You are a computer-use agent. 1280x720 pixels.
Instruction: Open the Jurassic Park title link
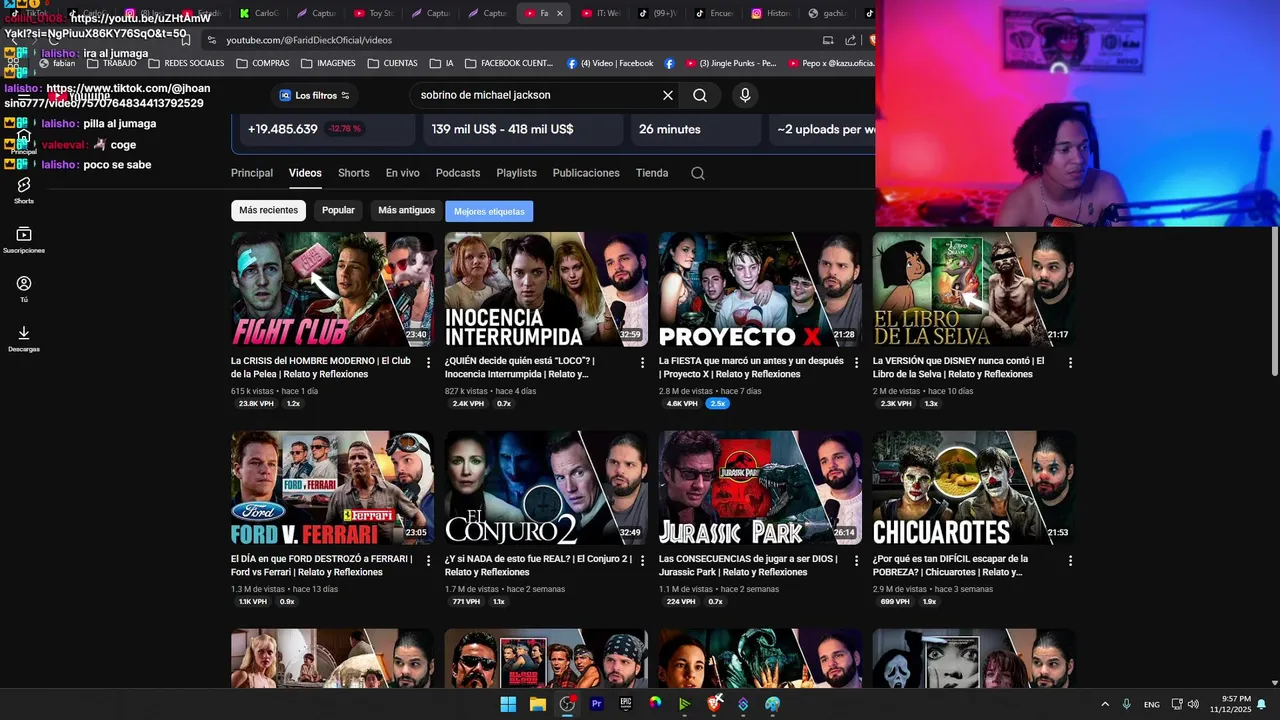click(751, 565)
